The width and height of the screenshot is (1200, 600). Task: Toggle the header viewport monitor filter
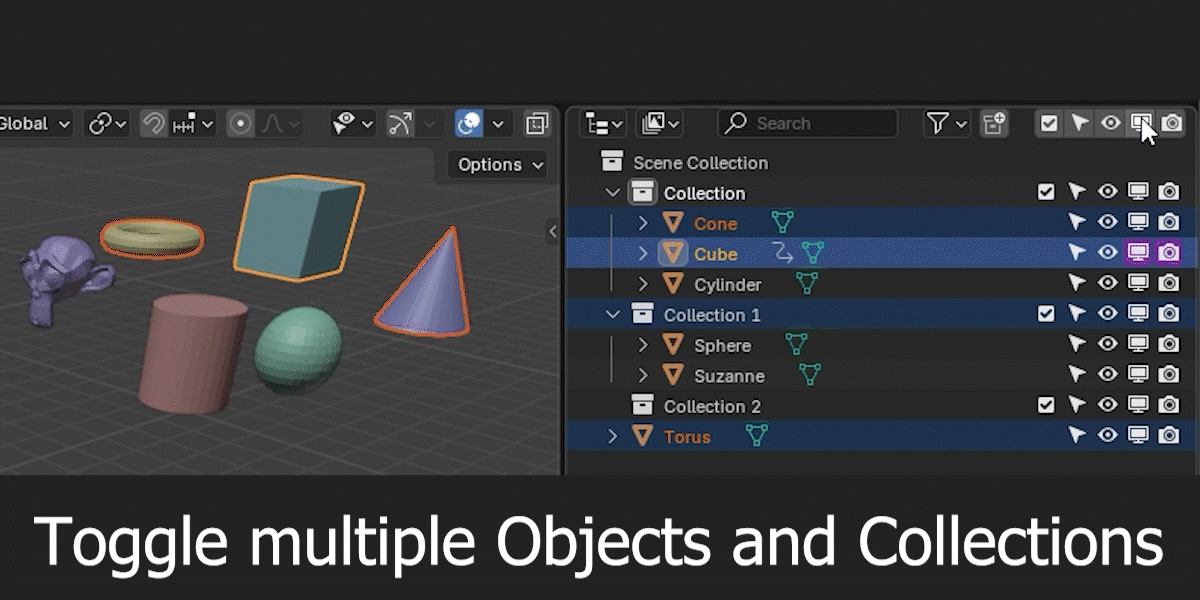click(x=1140, y=123)
